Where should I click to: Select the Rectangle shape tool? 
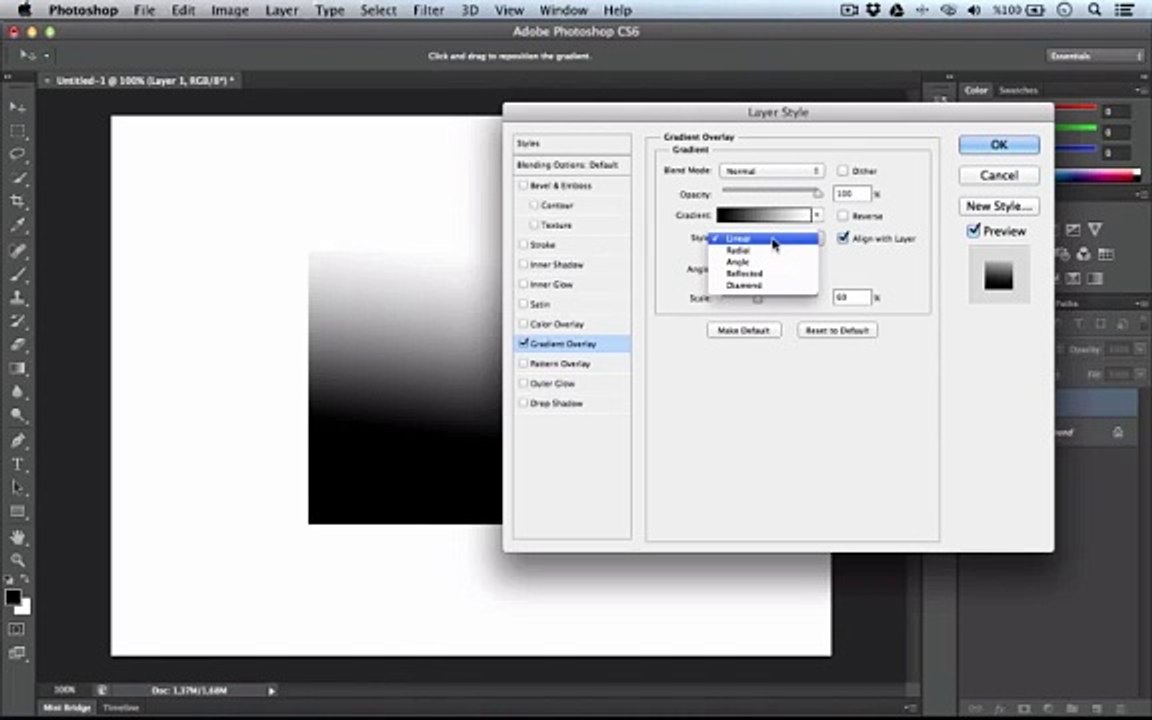pyautogui.click(x=18, y=511)
